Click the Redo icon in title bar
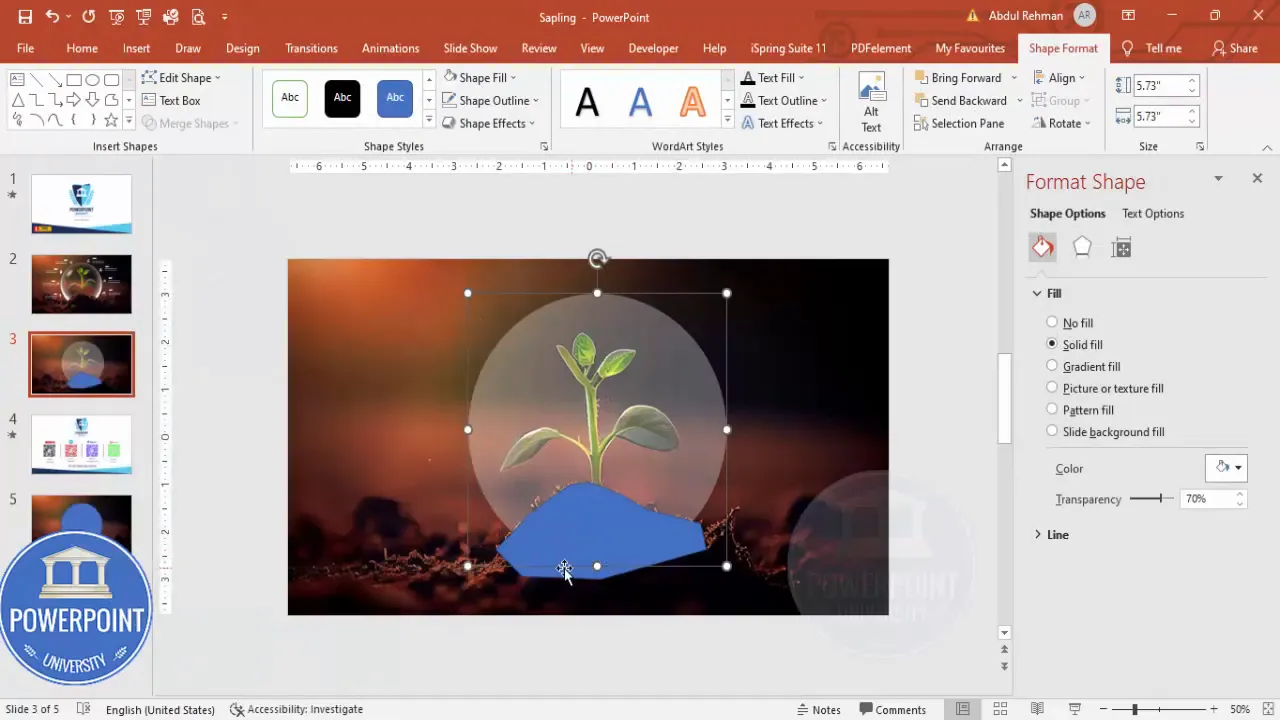Image resolution: width=1280 pixels, height=720 pixels. 89,17
